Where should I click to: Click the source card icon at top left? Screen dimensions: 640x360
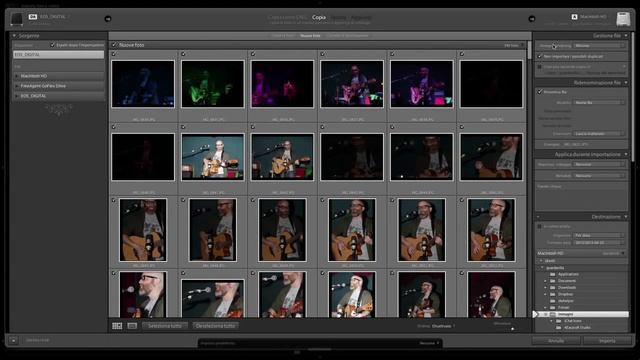click(17, 18)
